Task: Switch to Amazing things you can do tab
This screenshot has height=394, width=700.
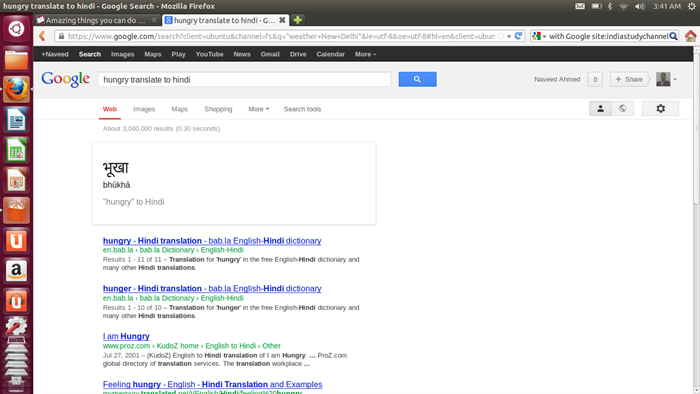Action: pyautogui.click(x=96, y=20)
